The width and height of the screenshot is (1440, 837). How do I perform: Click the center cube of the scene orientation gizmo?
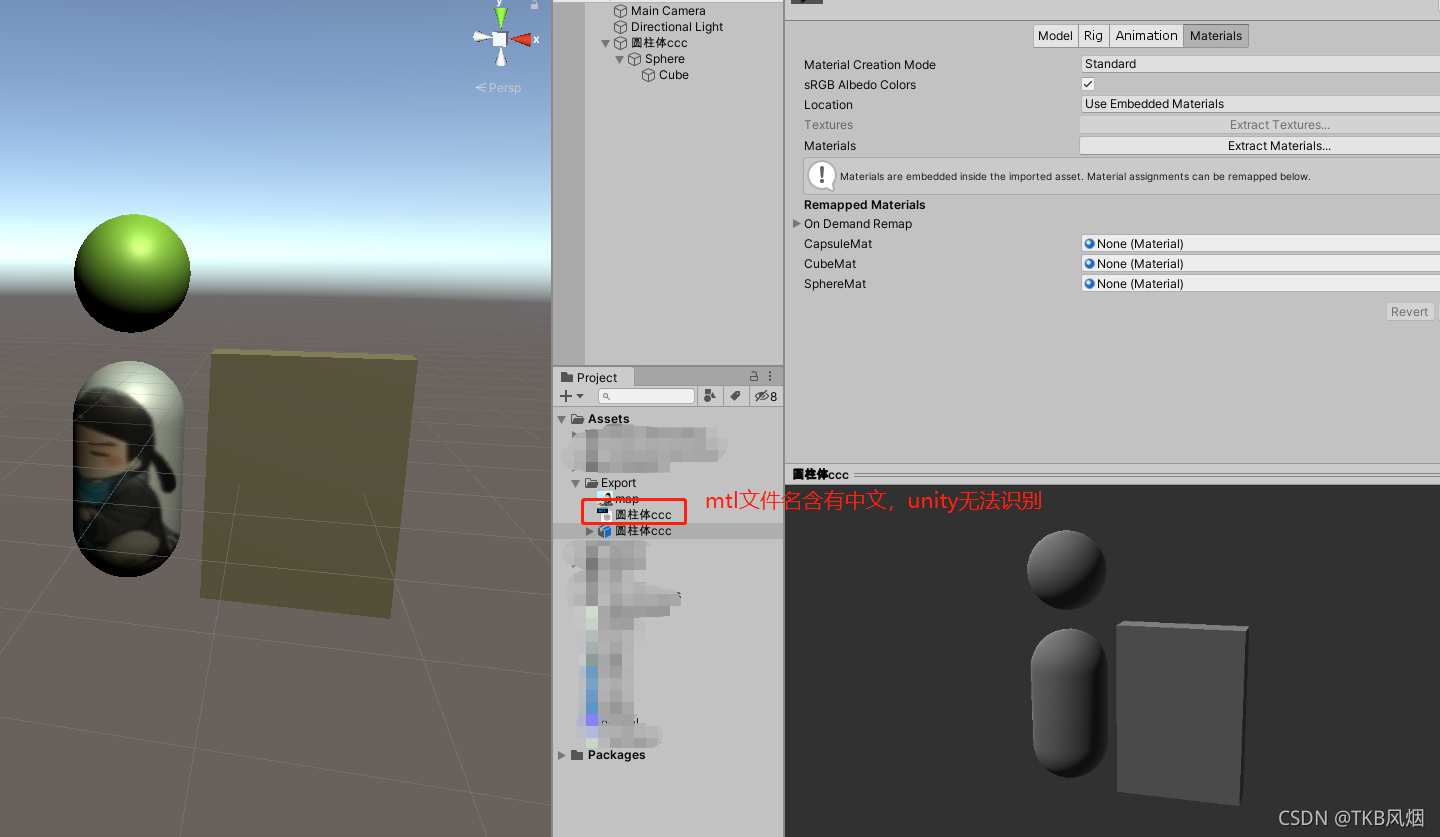tap(500, 39)
